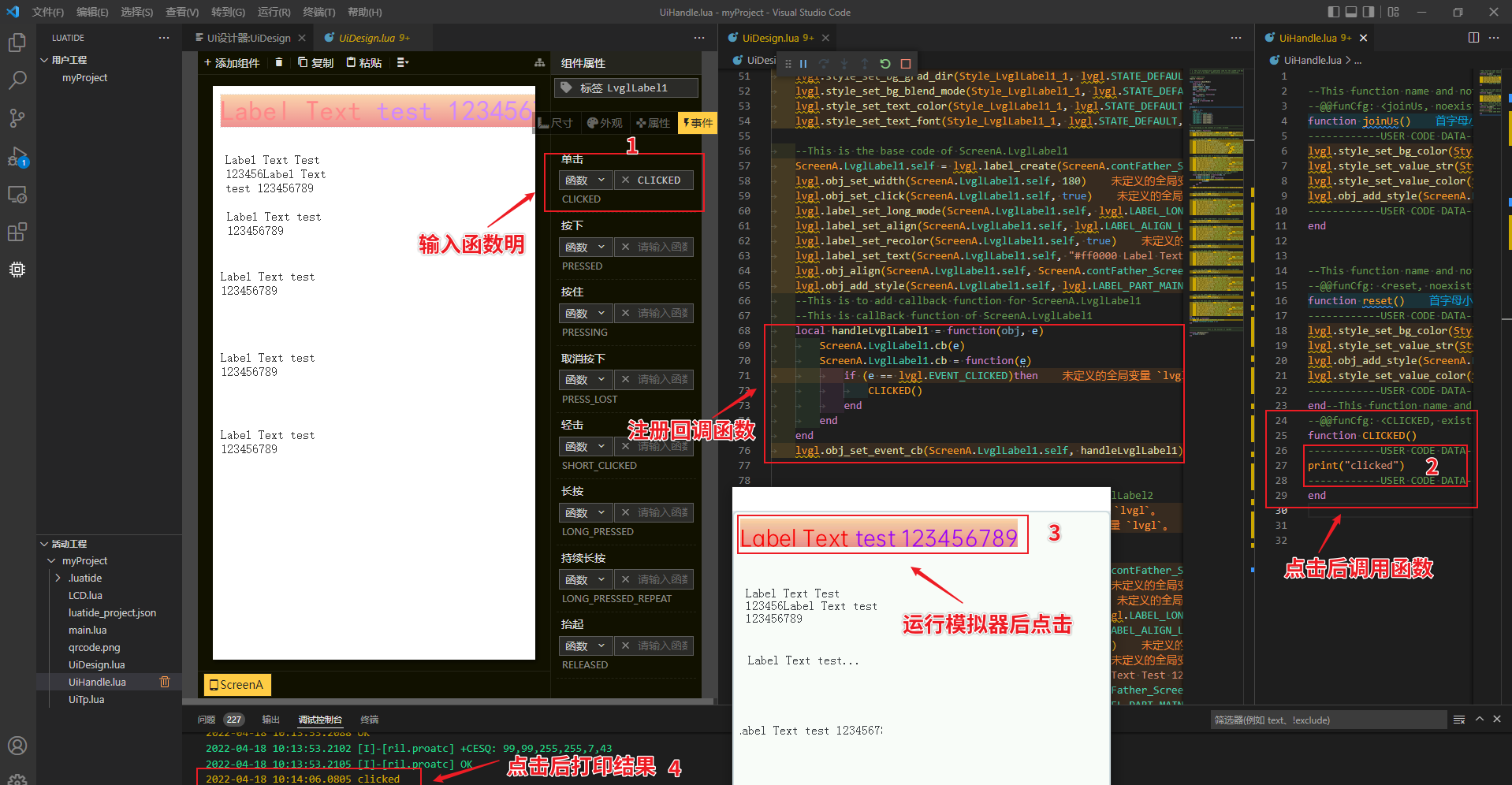Delete selected component with trash icon

pos(278,62)
